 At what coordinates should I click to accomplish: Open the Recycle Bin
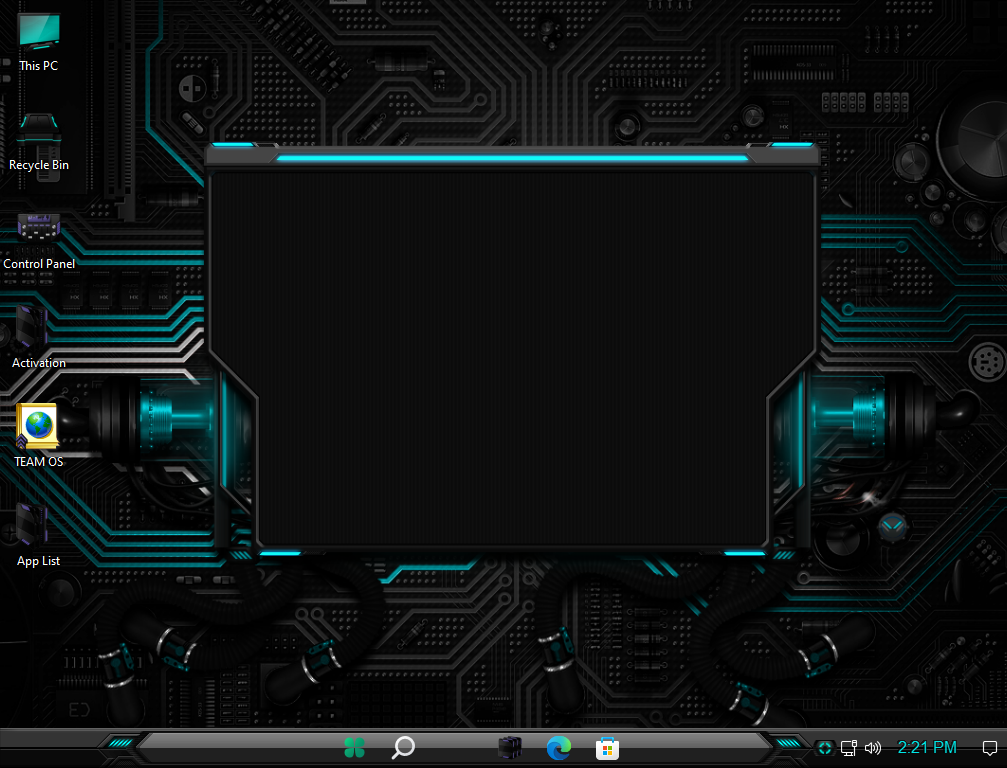[39, 131]
